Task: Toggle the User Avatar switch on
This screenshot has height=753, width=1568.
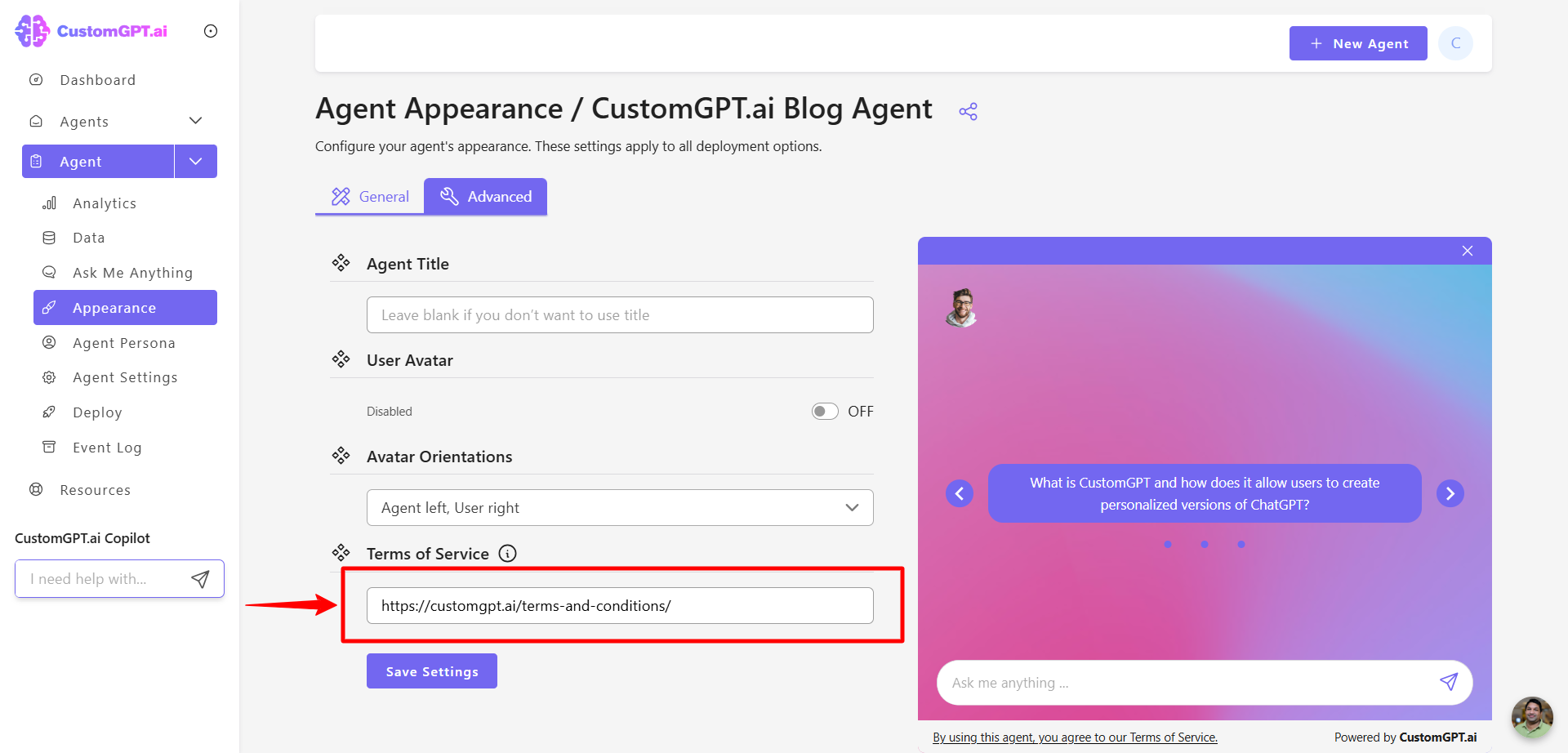Action: click(825, 411)
